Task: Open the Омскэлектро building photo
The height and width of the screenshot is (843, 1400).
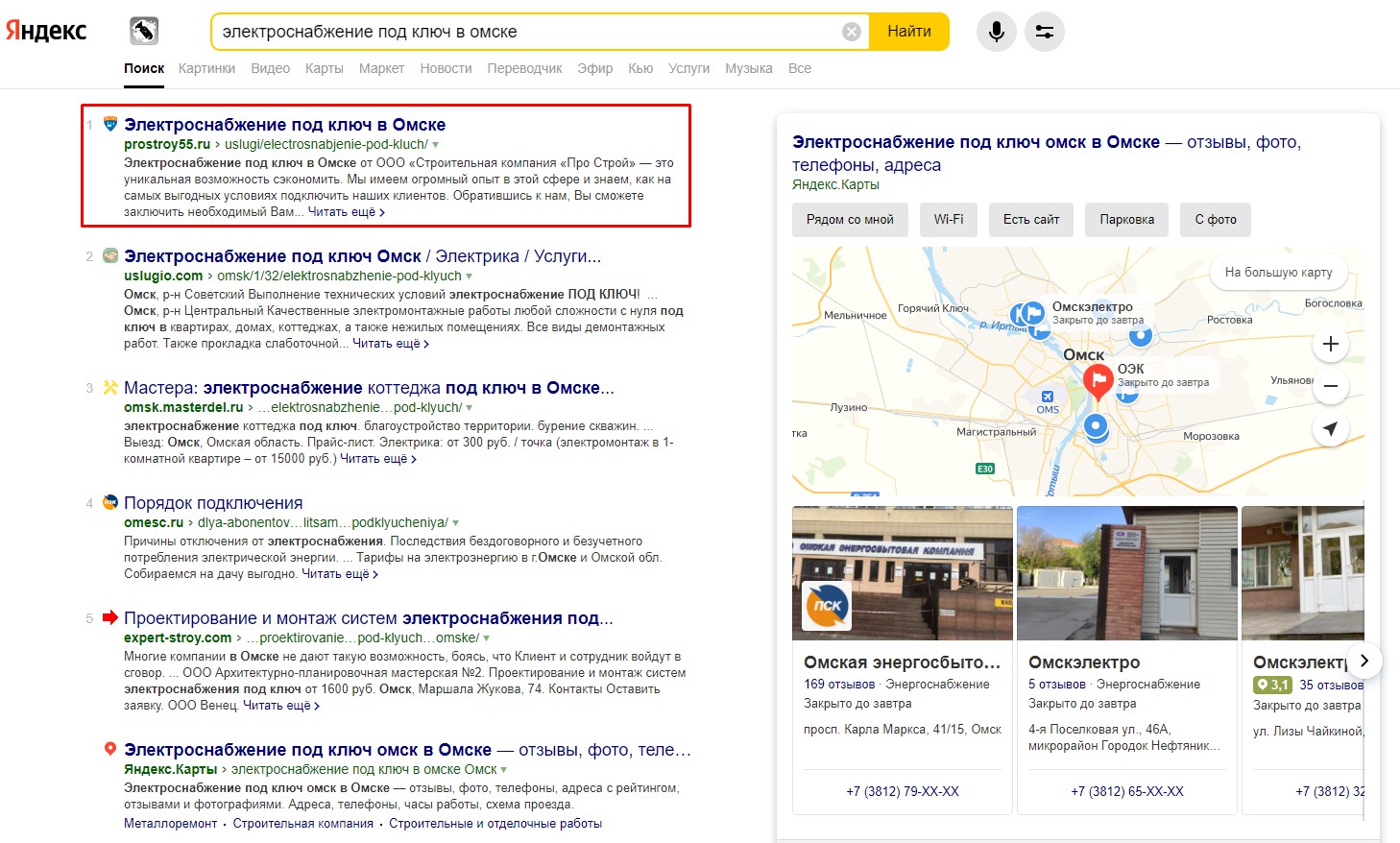Action: (1127, 573)
